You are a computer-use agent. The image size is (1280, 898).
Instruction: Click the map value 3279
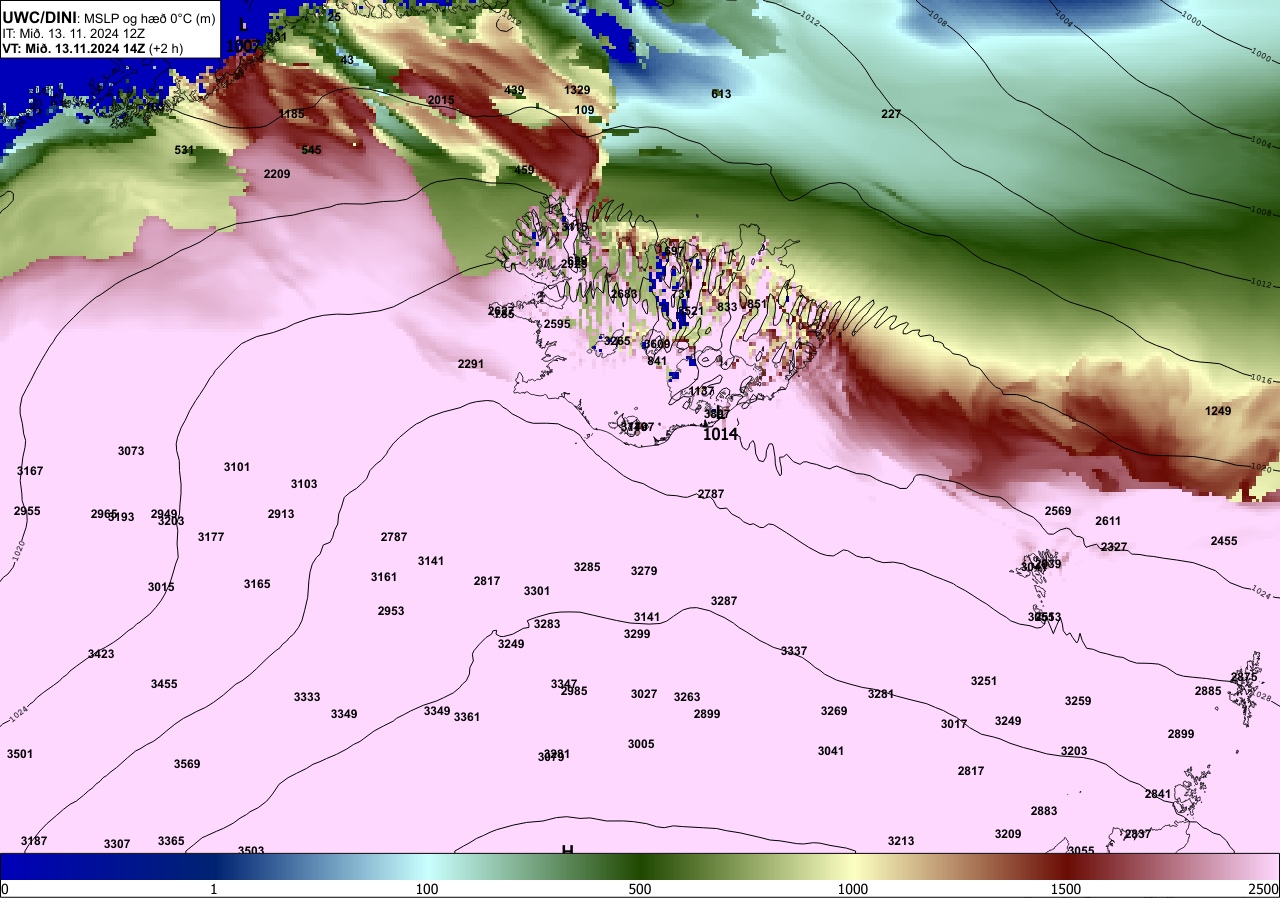tap(644, 571)
